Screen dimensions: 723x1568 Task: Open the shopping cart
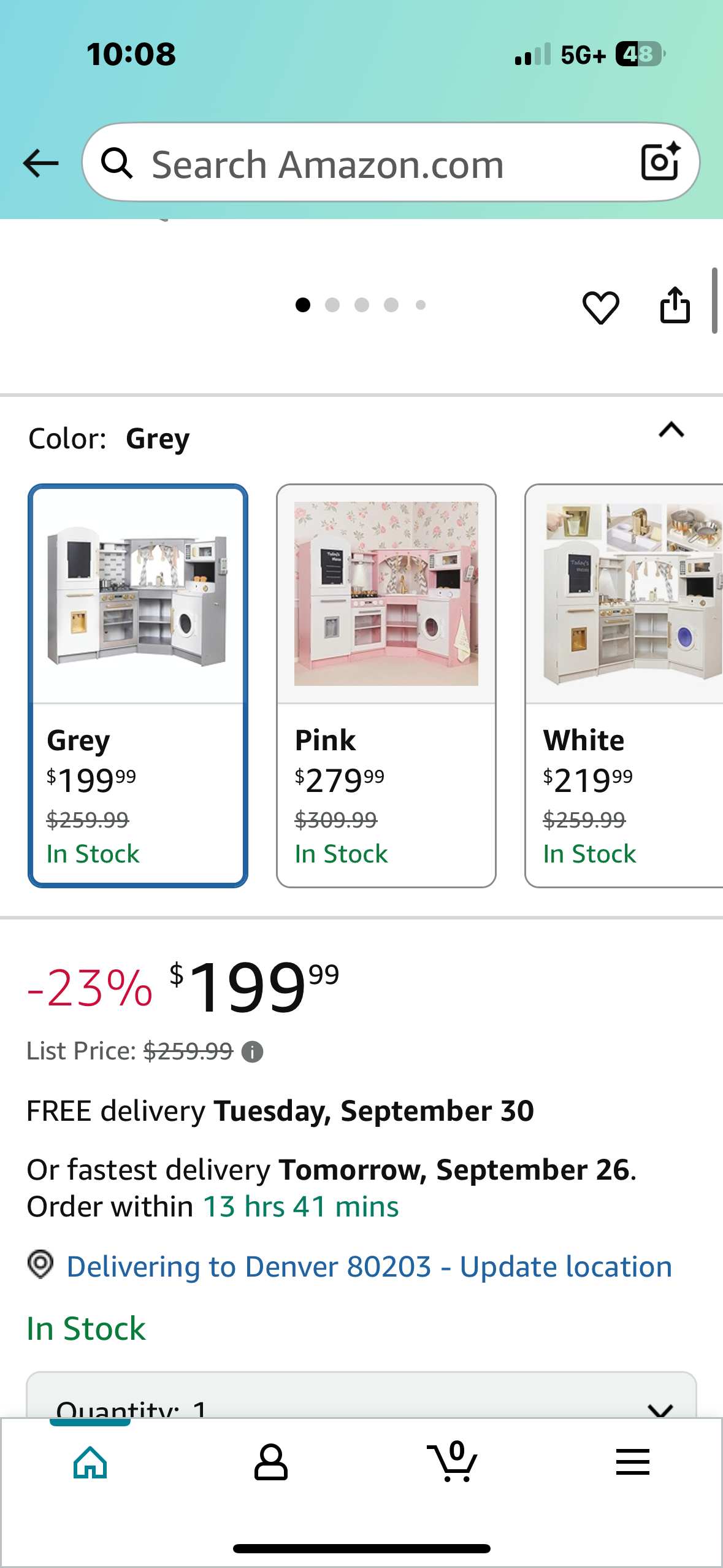(x=452, y=1462)
